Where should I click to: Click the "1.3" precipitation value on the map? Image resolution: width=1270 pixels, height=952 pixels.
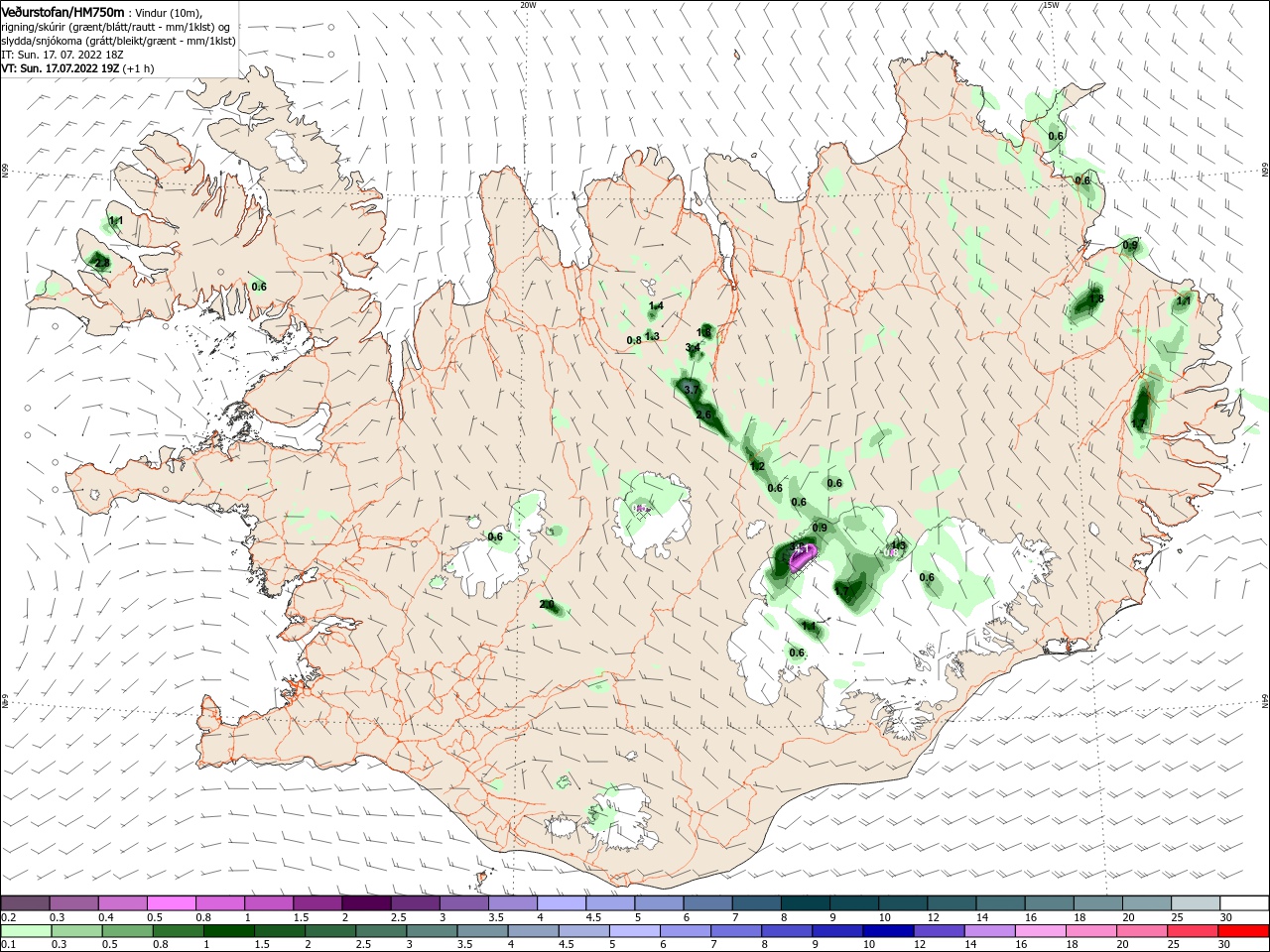(652, 336)
